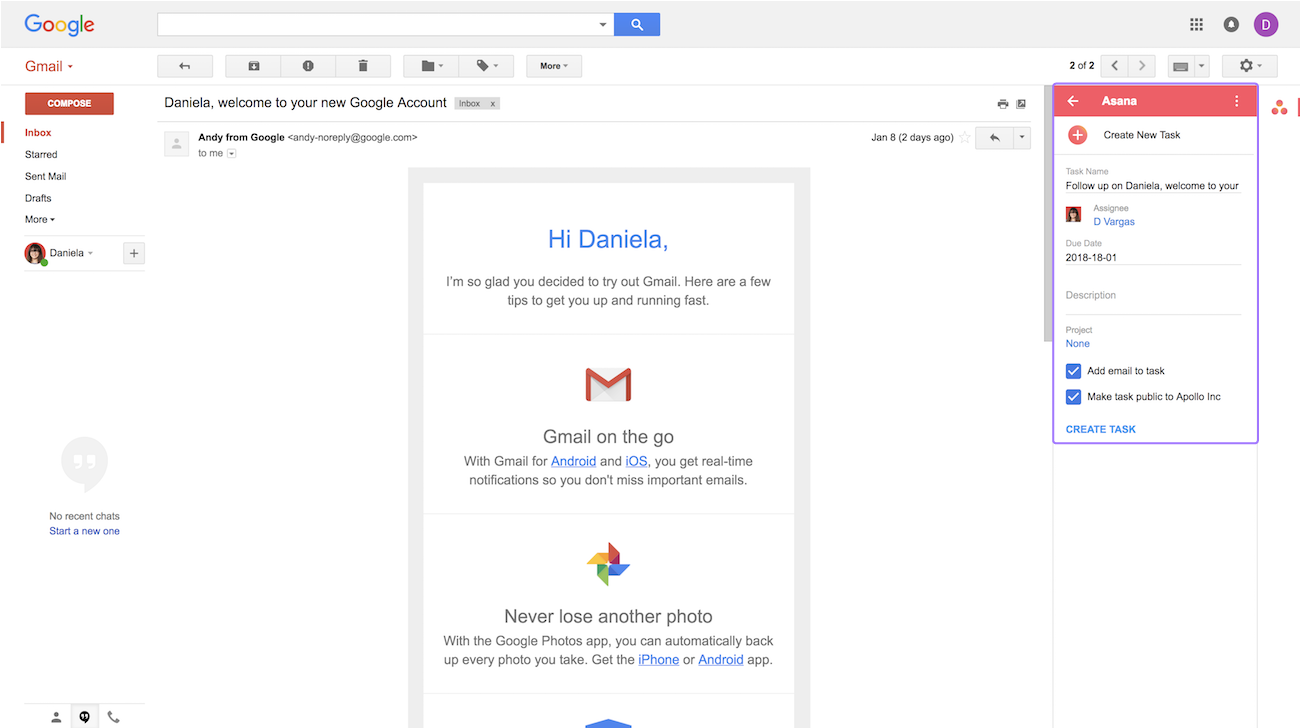Click Start a new one chat link
The image size is (1300, 728).
coord(84,531)
